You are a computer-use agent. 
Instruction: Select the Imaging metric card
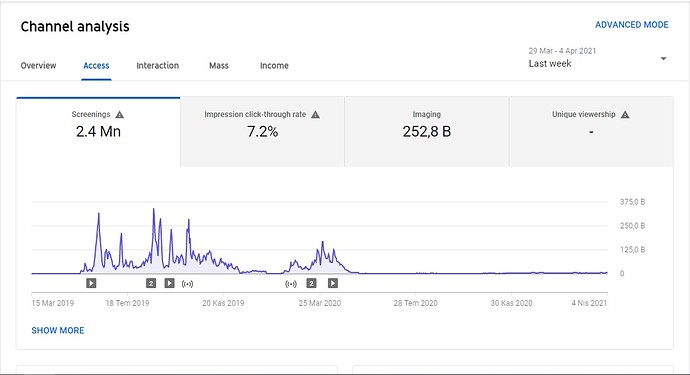coord(426,132)
